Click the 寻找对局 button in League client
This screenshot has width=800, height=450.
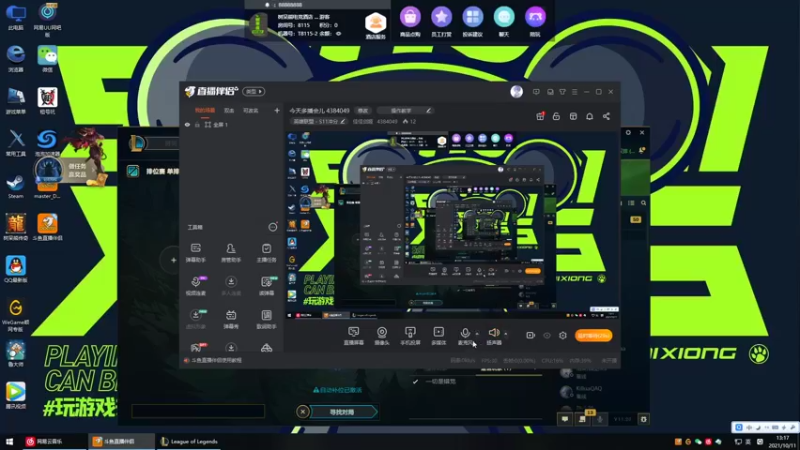(x=342, y=412)
